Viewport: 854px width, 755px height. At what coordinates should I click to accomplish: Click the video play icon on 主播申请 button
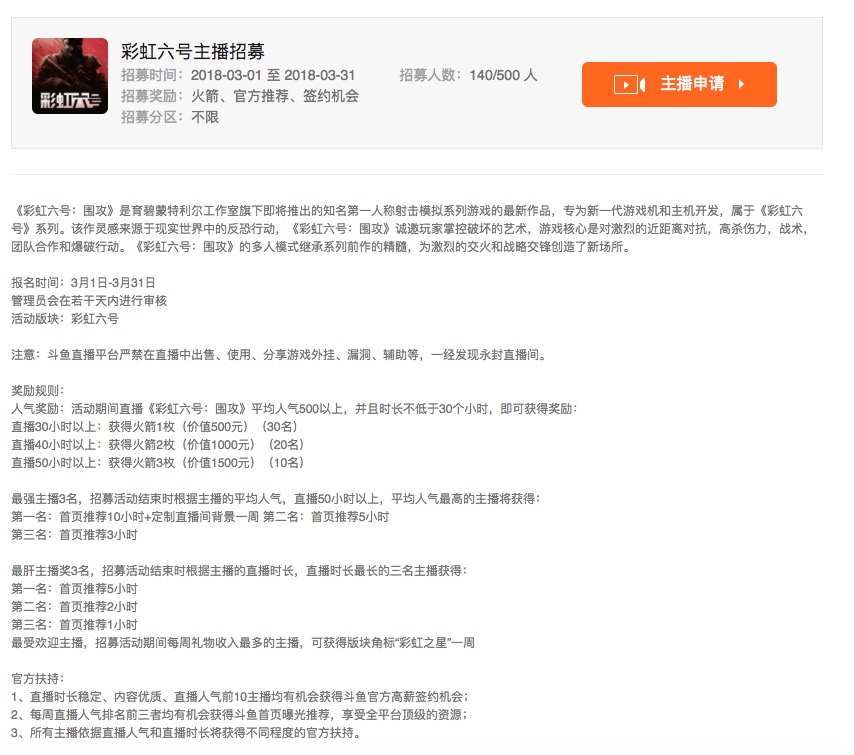[x=624, y=84]
